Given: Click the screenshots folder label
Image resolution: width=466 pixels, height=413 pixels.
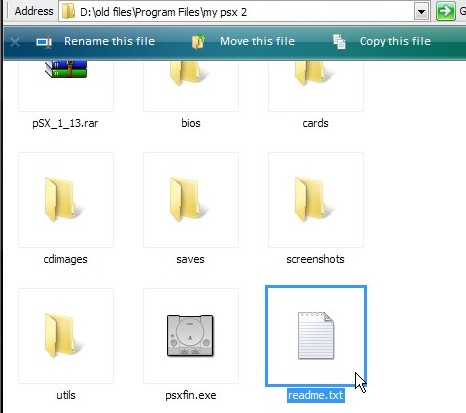Looking at the screenshot, I should [315, 259].
